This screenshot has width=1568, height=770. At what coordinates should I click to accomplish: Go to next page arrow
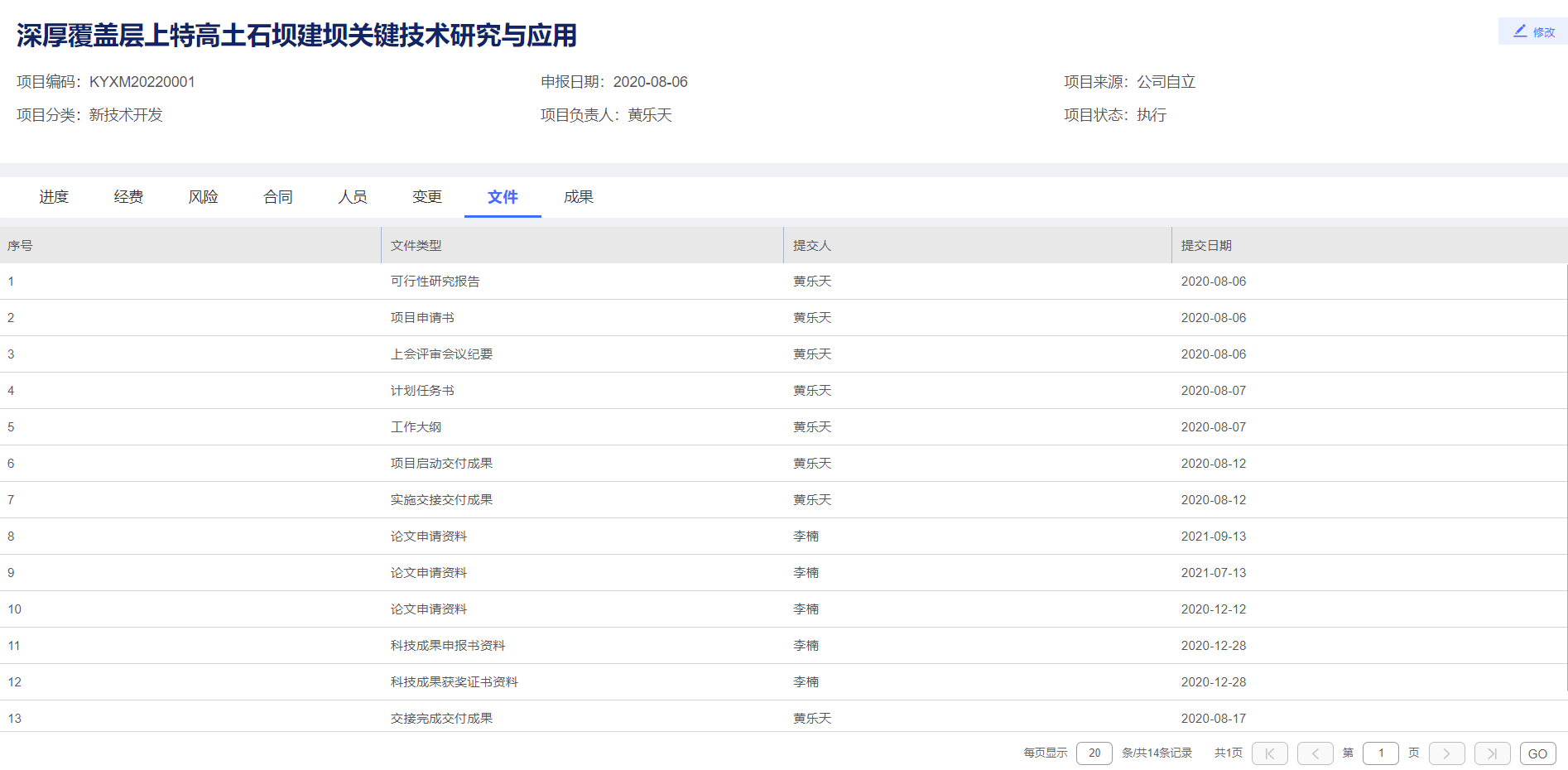tap(1447, 753)
